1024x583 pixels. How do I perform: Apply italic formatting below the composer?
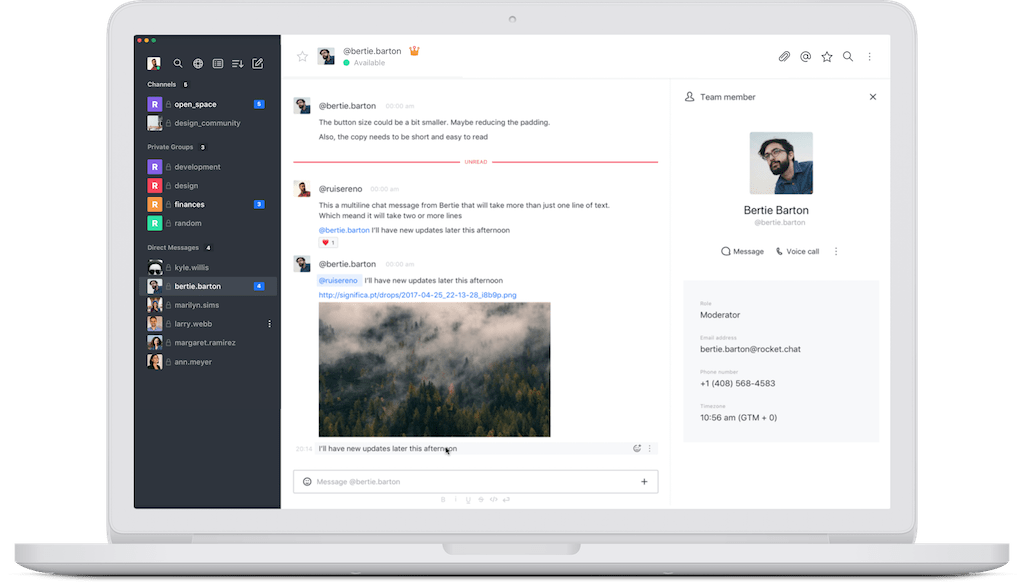tap(456, 499)
